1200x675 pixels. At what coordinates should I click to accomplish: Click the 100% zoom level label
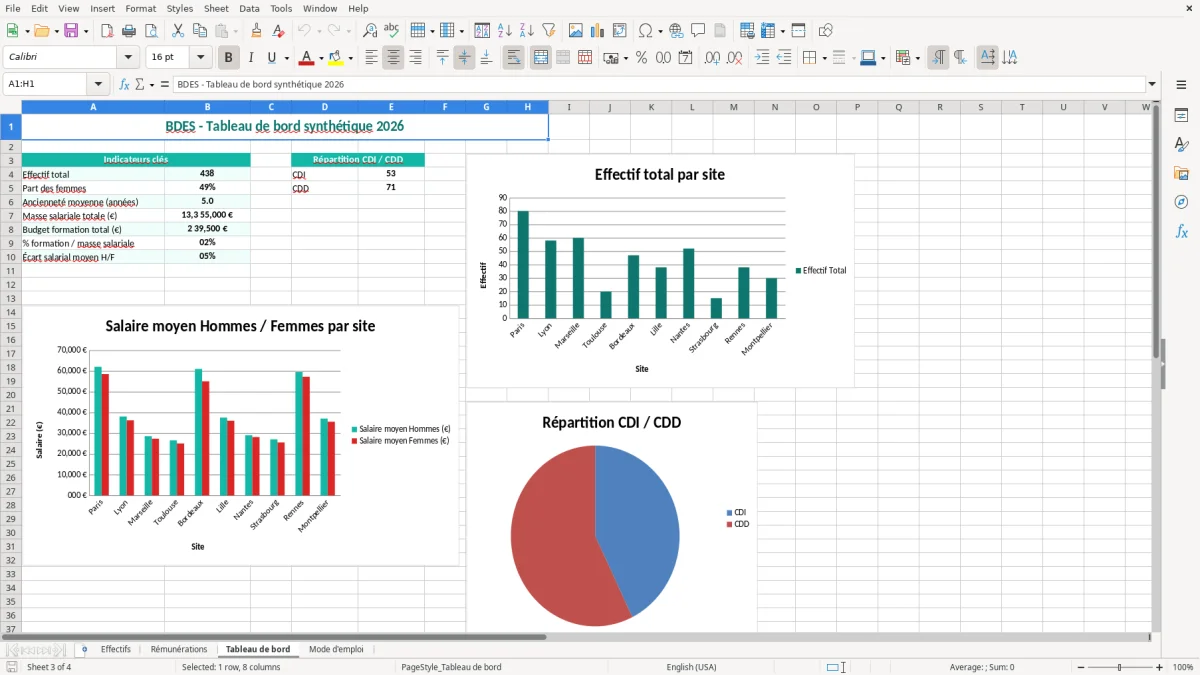coord(1183,667)
